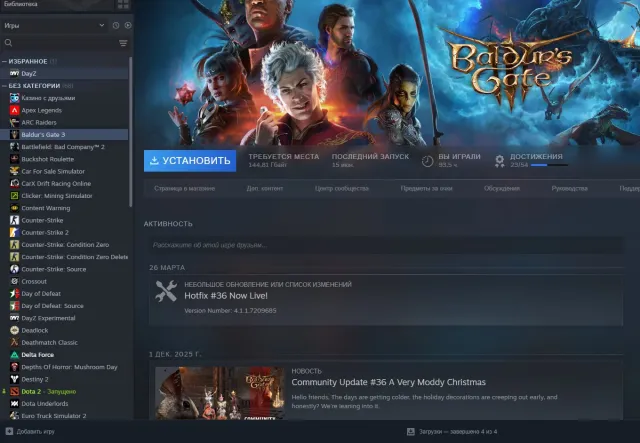Screen dimensions: 640x443
Task: Open Community Update #36 news article
Action: 388,382
